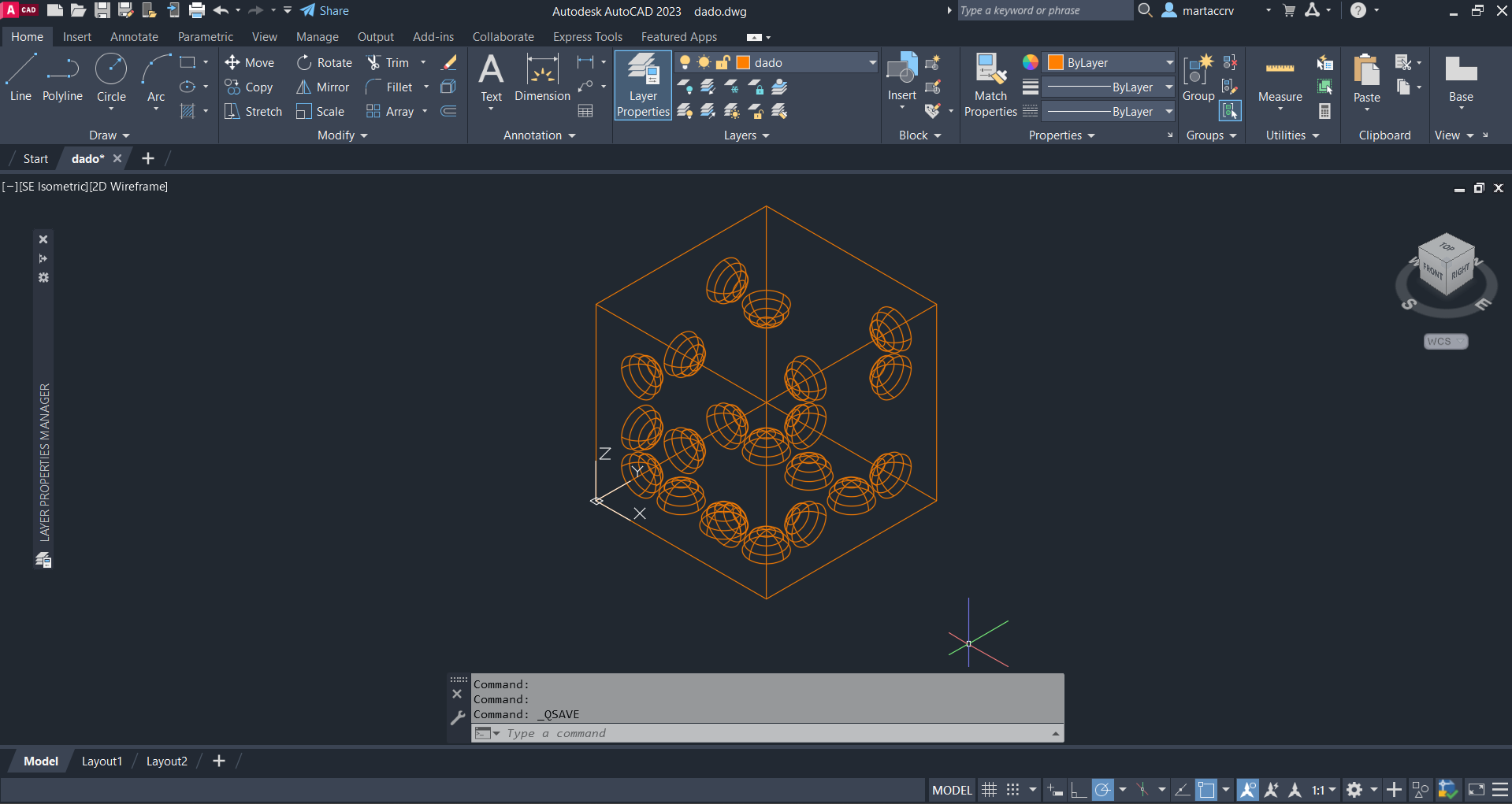Open the Layout1 tab
This screenshot has width=1512, height=804.
102,761
